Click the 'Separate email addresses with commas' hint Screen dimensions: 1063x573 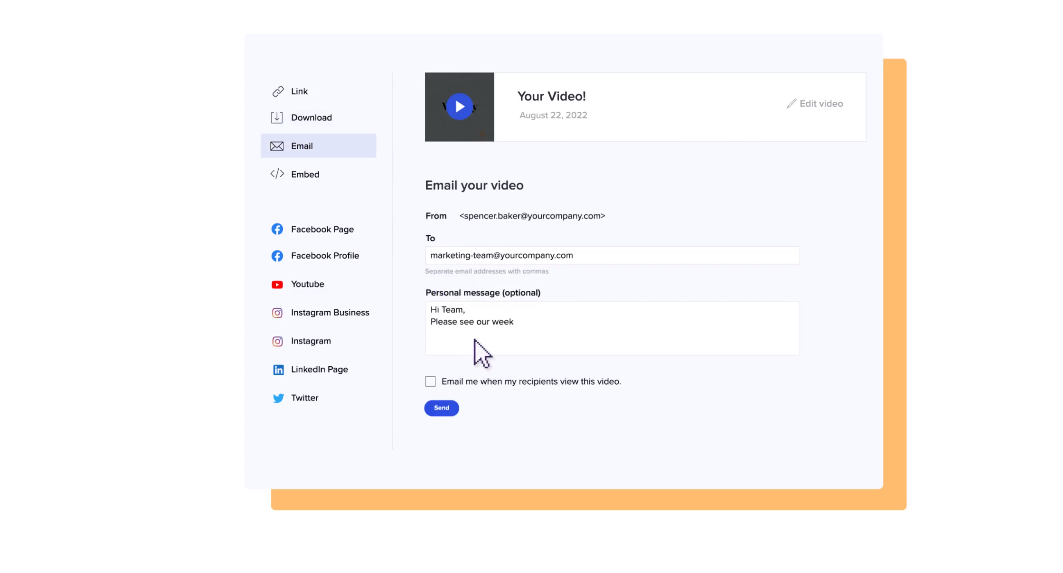pyautogui.click(x=487, y=271)
